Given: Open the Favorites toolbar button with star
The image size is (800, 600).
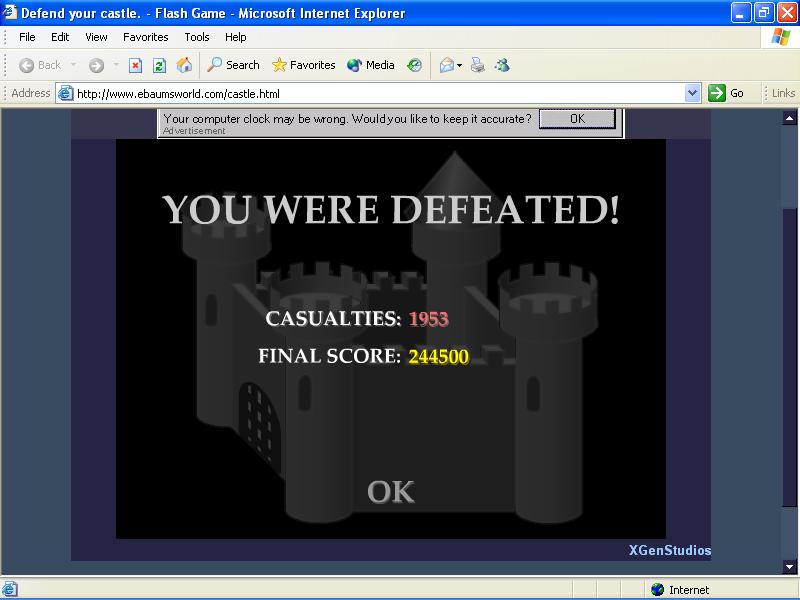Looking at the screenshot, I should pyautogui.click(x=303, y=65).
